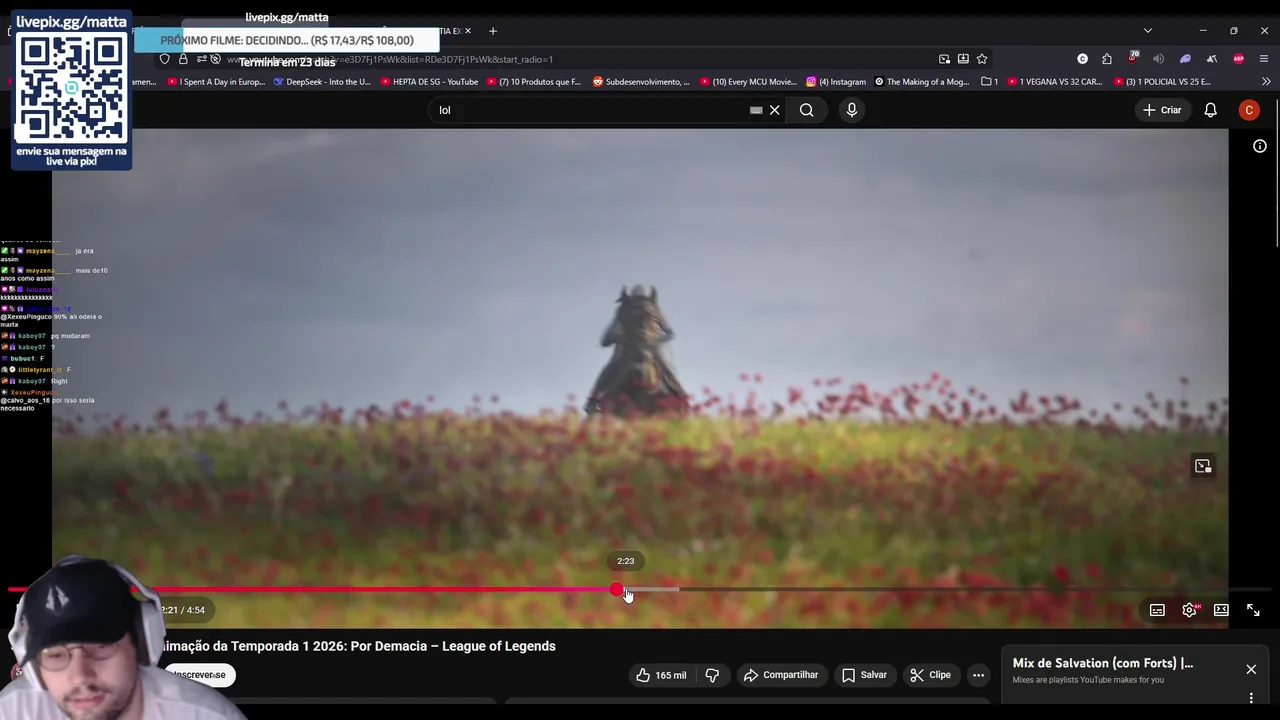Click the livepix QR code overlay
The width and height of the screenshot is (1280, 720).
tap(72, 87)
